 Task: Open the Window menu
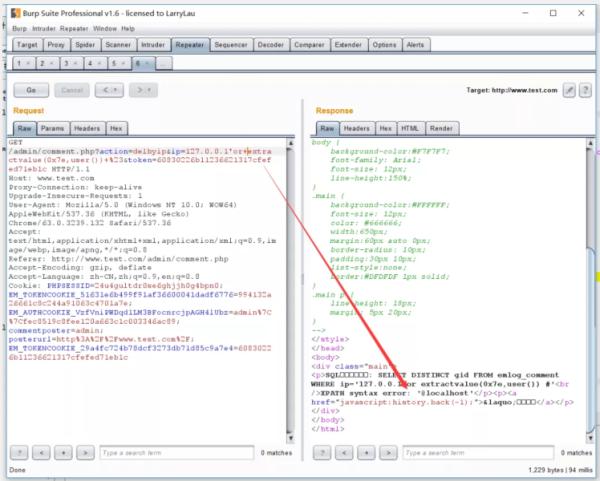[x=107, y=29]
